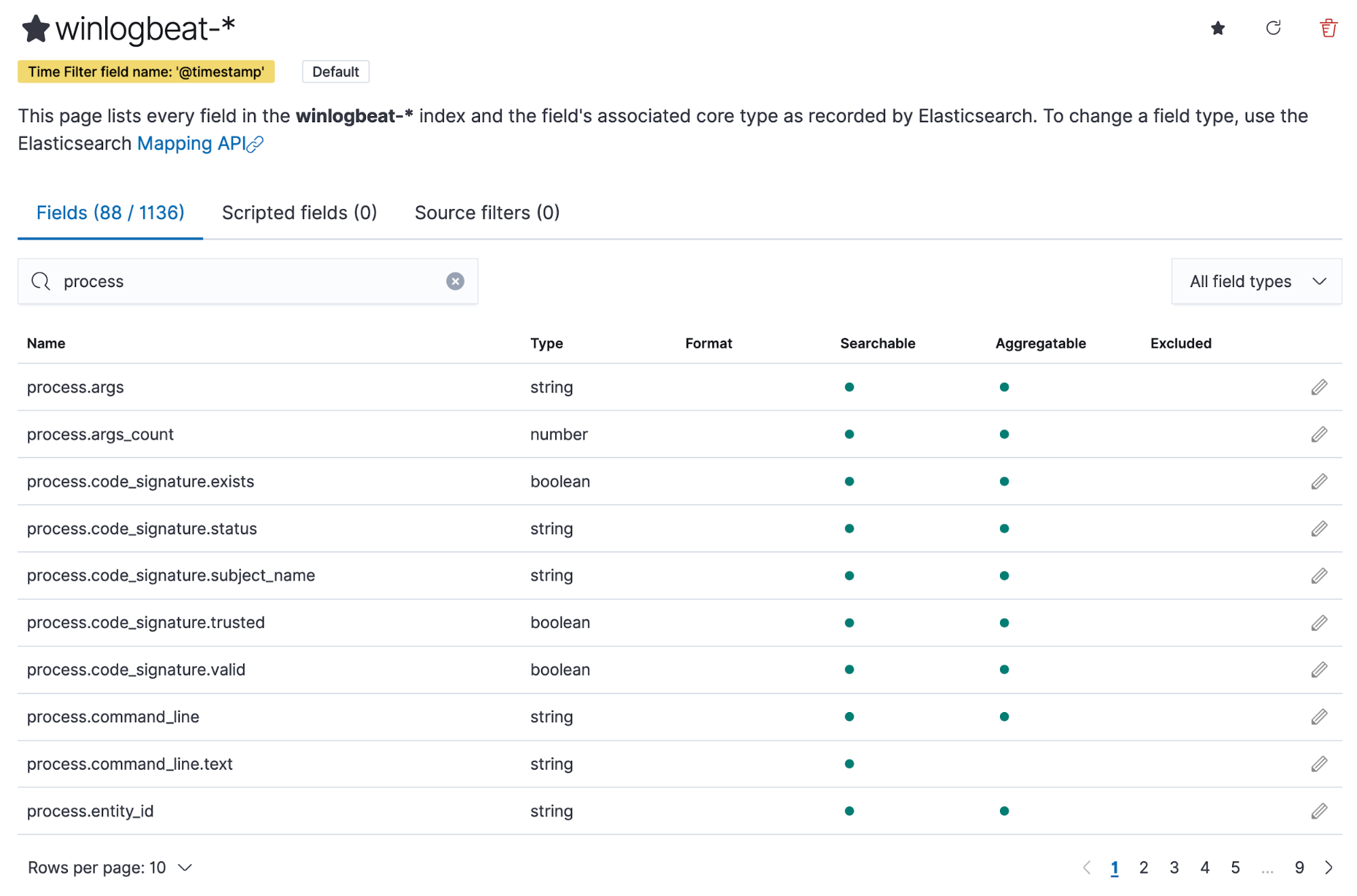Sort by Type column header
The width and height of the screenshot is (1357, 896).
pos(546,343)
